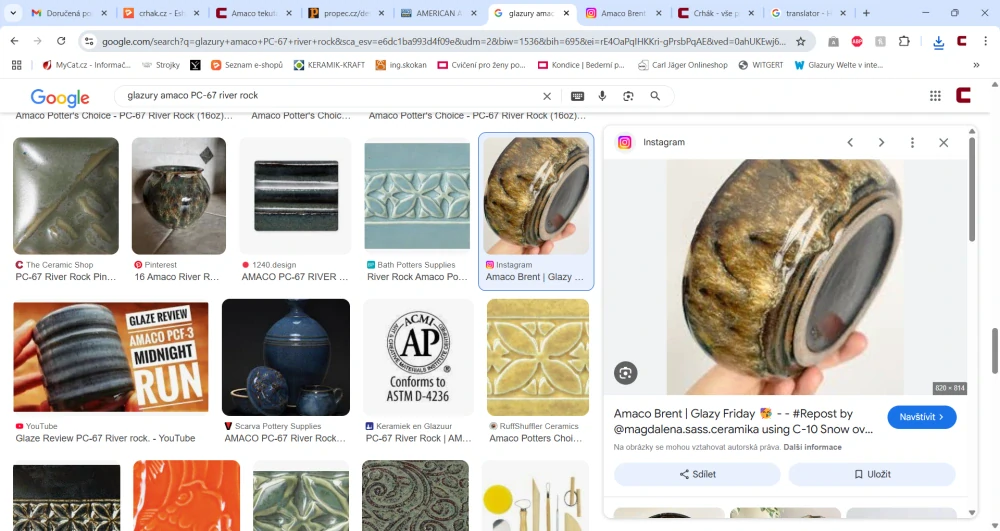This screenshot has height=531, width=1000.
Task: Open The Ceramic Shop River Rock thumbnail
Action: (x=66, y=196)
